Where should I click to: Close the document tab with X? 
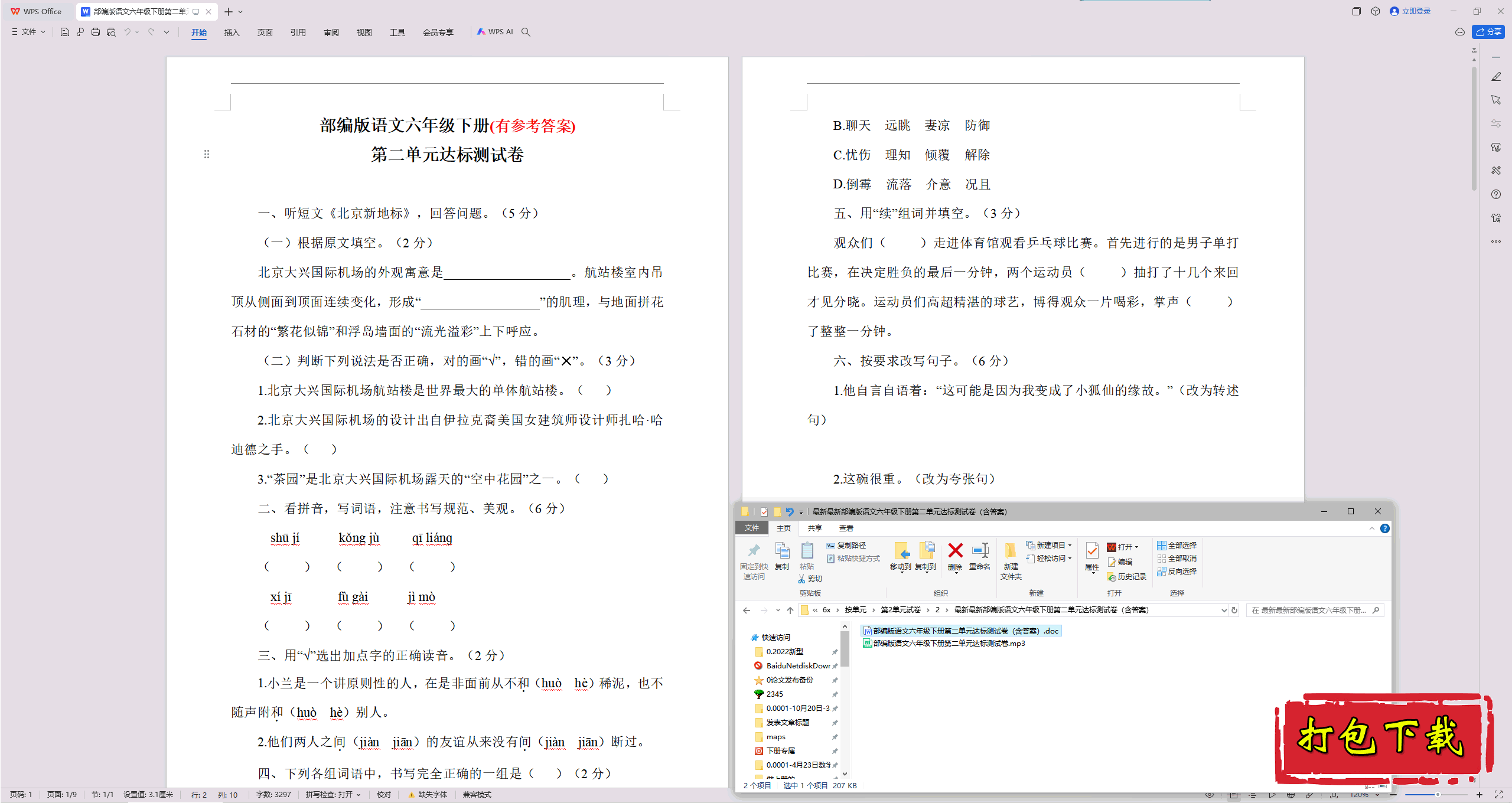208,11
